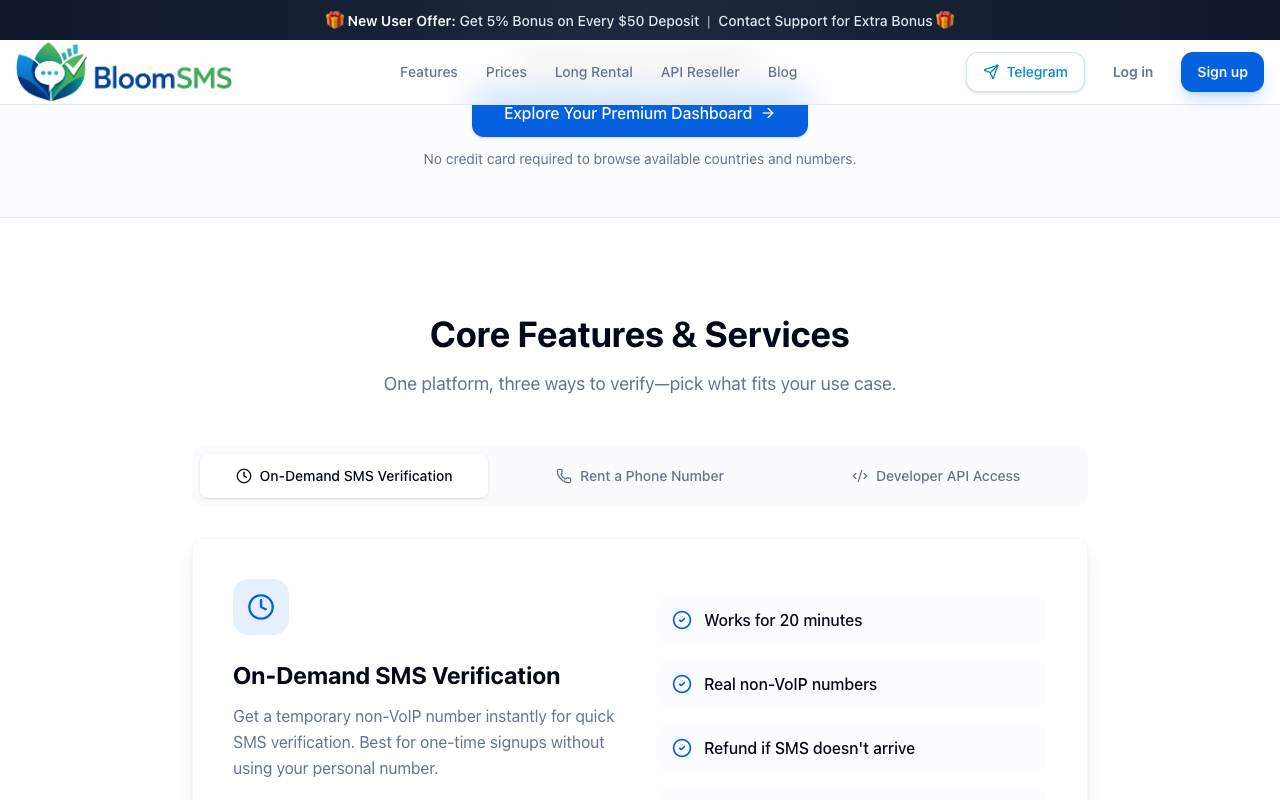Click the checkmark icon beside Works for 20 minutes
The width and height of the screenshot is (1280, 800).
[x=682, y=620]
